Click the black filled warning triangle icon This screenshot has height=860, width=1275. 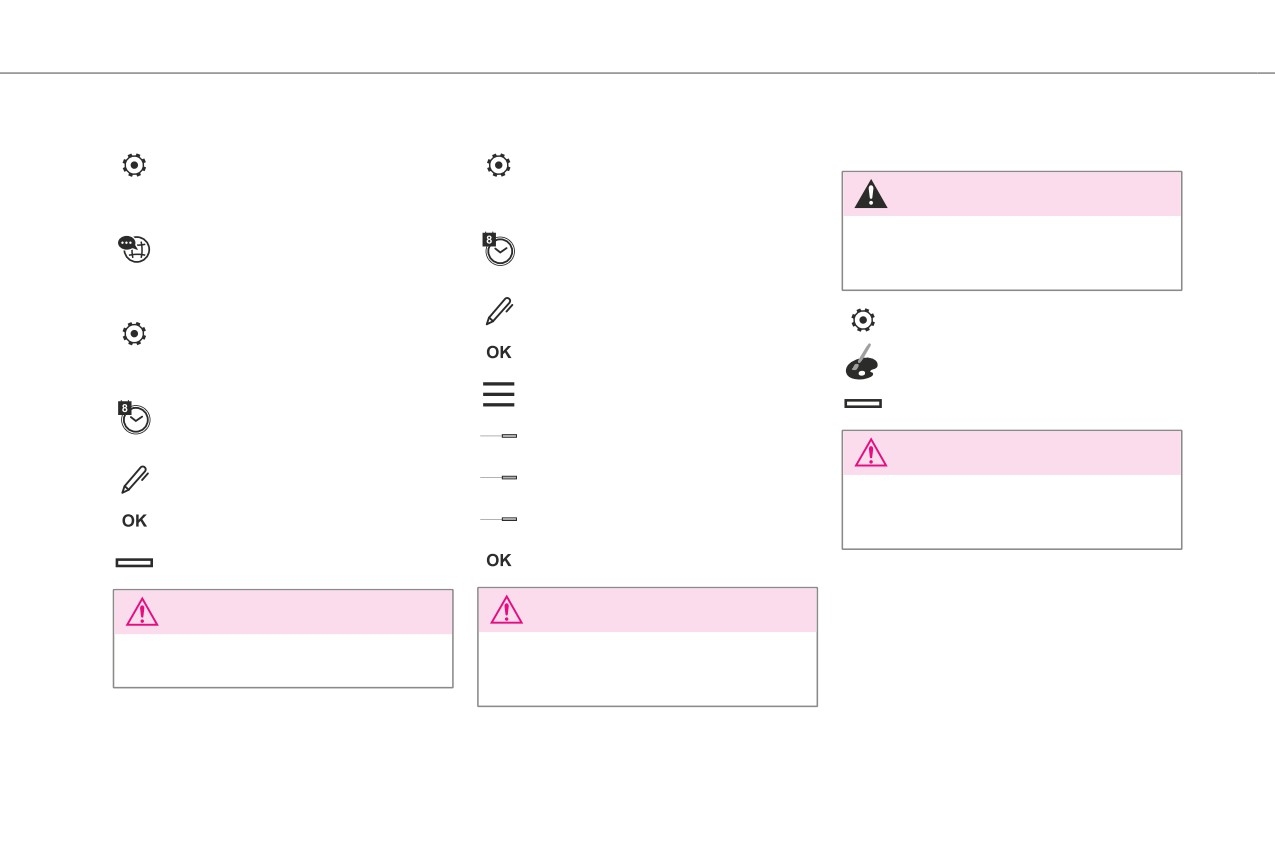871,194
